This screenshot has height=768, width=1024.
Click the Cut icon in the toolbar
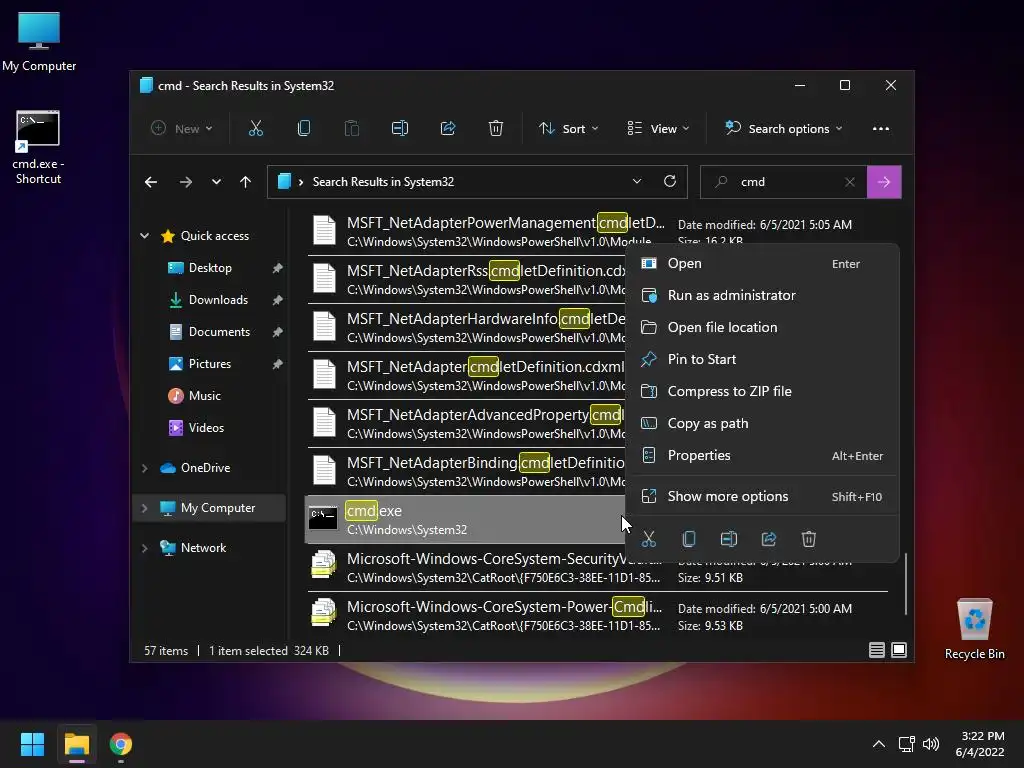pos(255,129)
